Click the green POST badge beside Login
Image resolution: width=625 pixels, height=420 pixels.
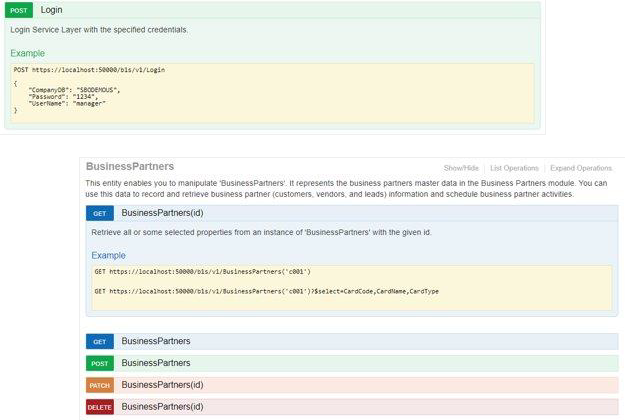20,9
